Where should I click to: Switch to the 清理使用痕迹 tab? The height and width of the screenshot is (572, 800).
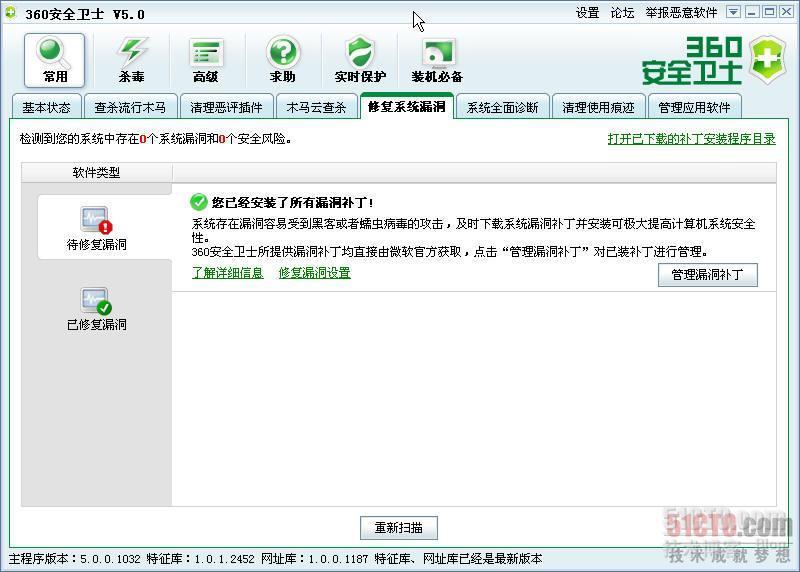(x=598, y=107)
